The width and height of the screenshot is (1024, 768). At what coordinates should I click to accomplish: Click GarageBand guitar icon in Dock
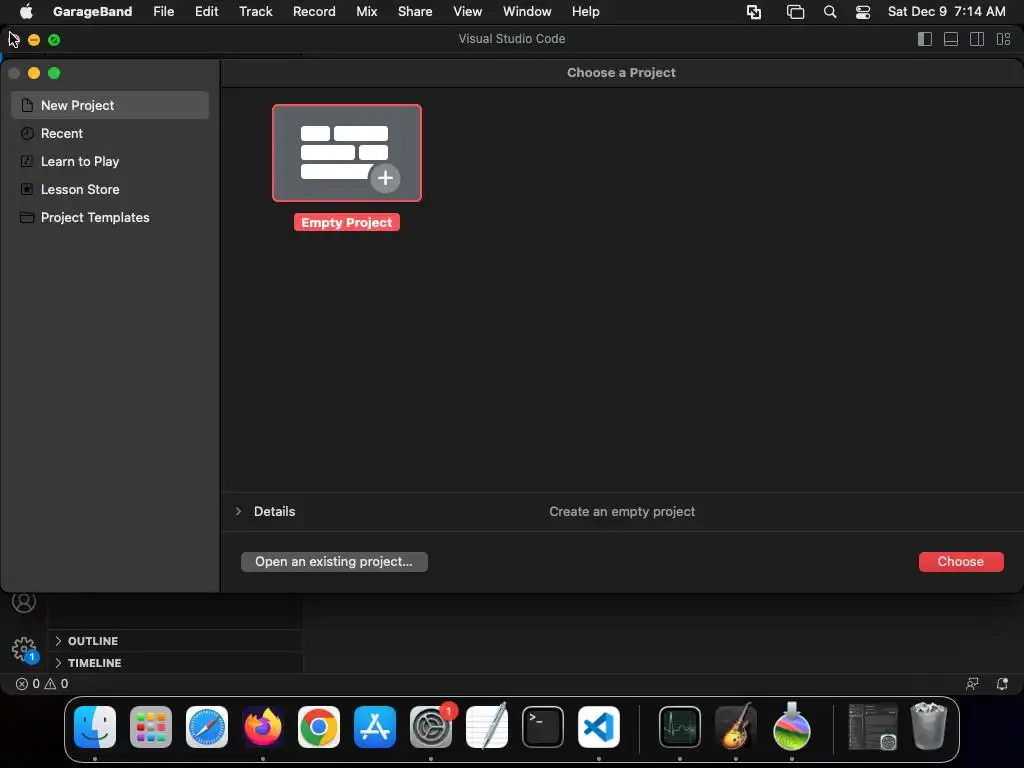click(x=736, y=726)
